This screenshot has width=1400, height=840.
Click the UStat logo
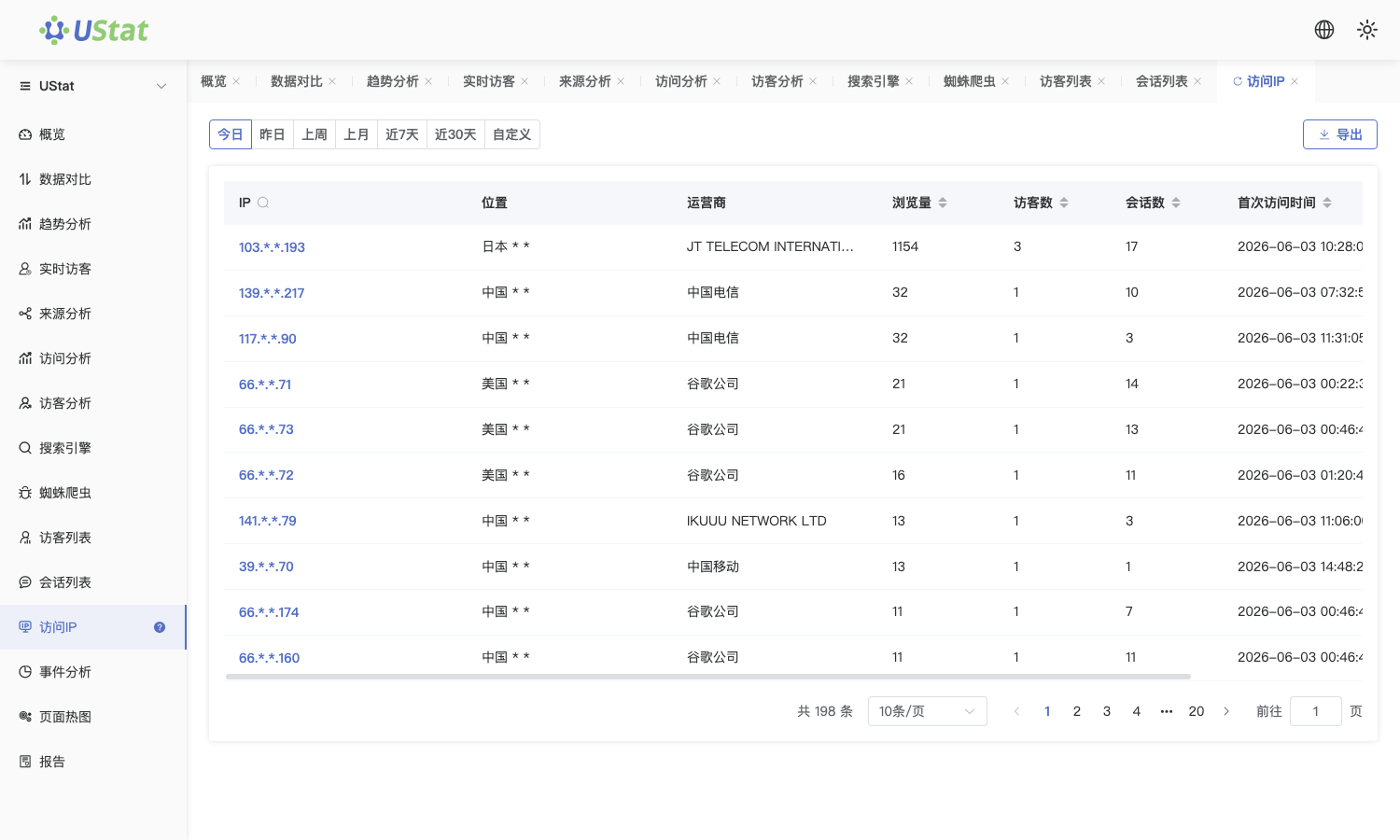(x=93, y=30)
